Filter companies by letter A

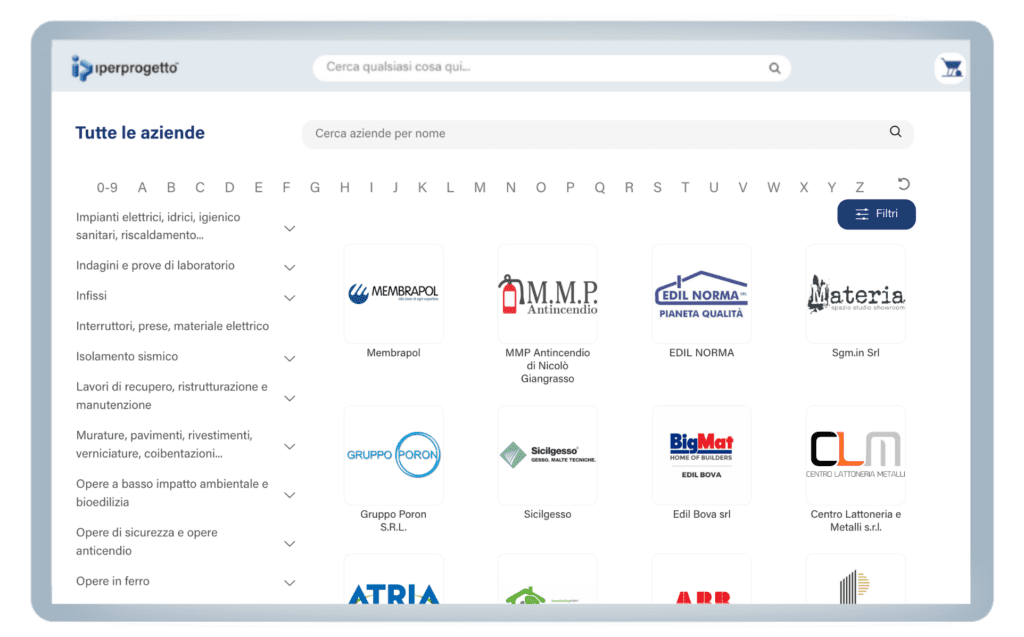pos(142,188)
